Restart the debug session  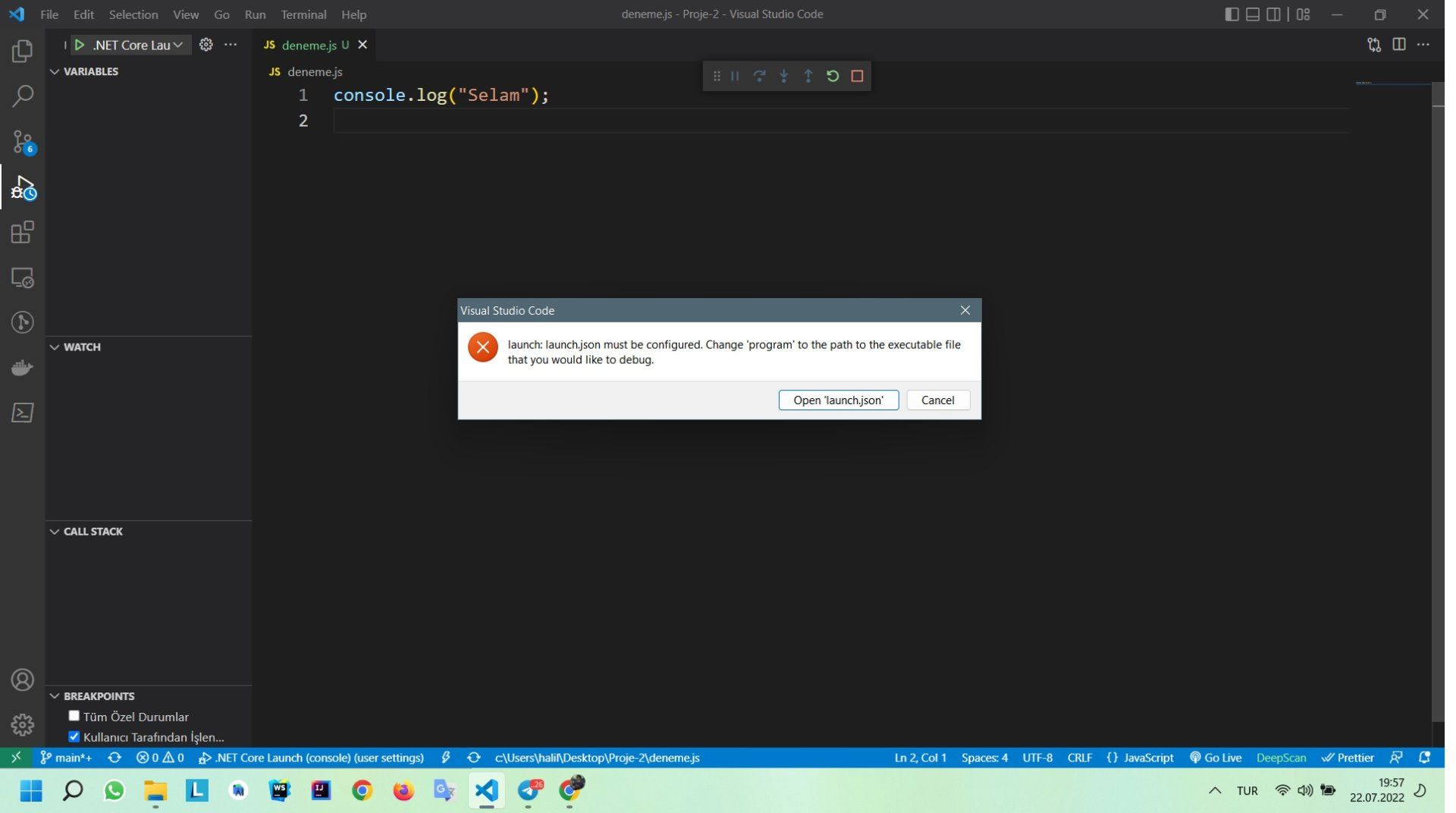(833, 76)
